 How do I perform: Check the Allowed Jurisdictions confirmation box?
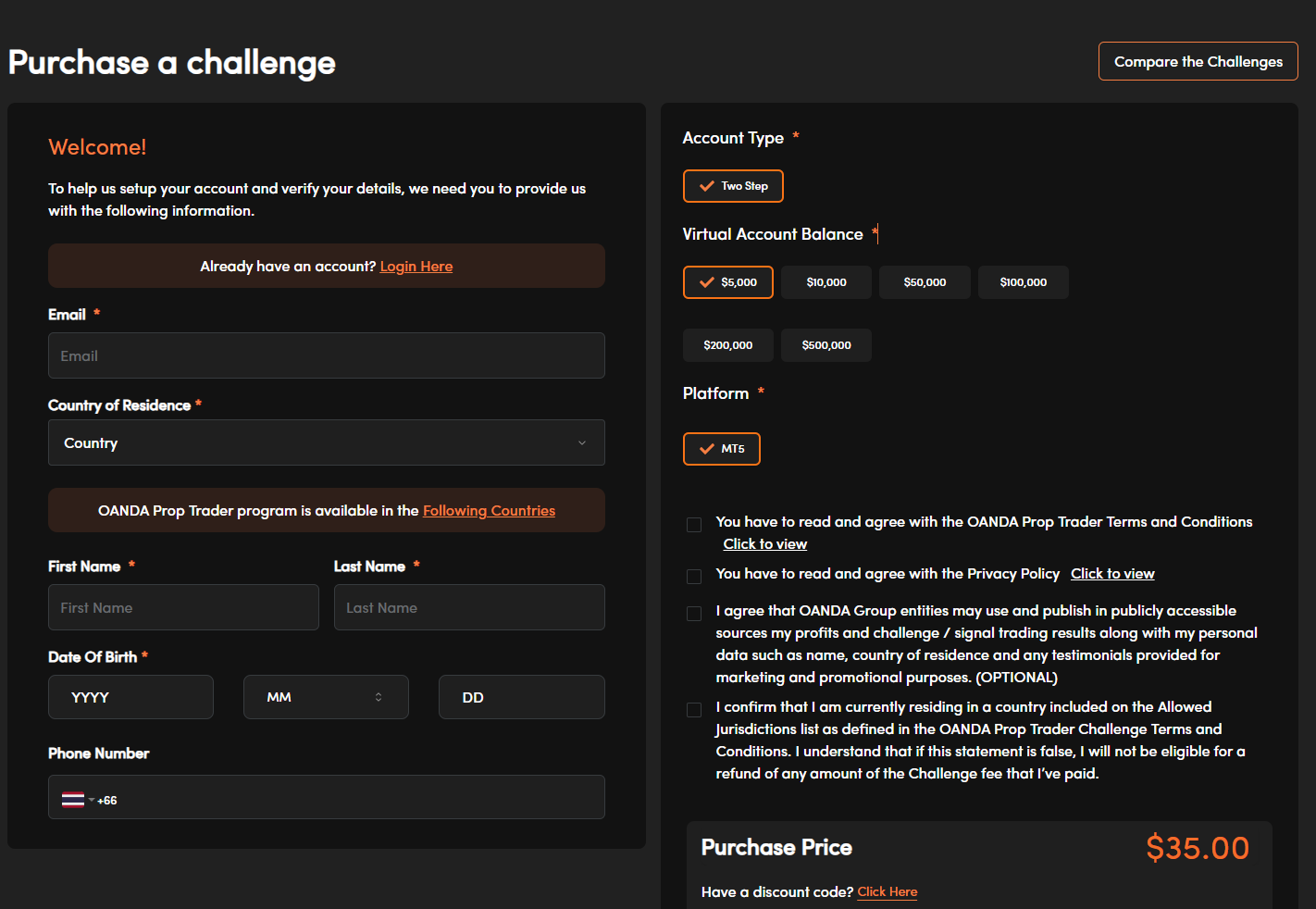pyautogui.click(x=694, y=710)
